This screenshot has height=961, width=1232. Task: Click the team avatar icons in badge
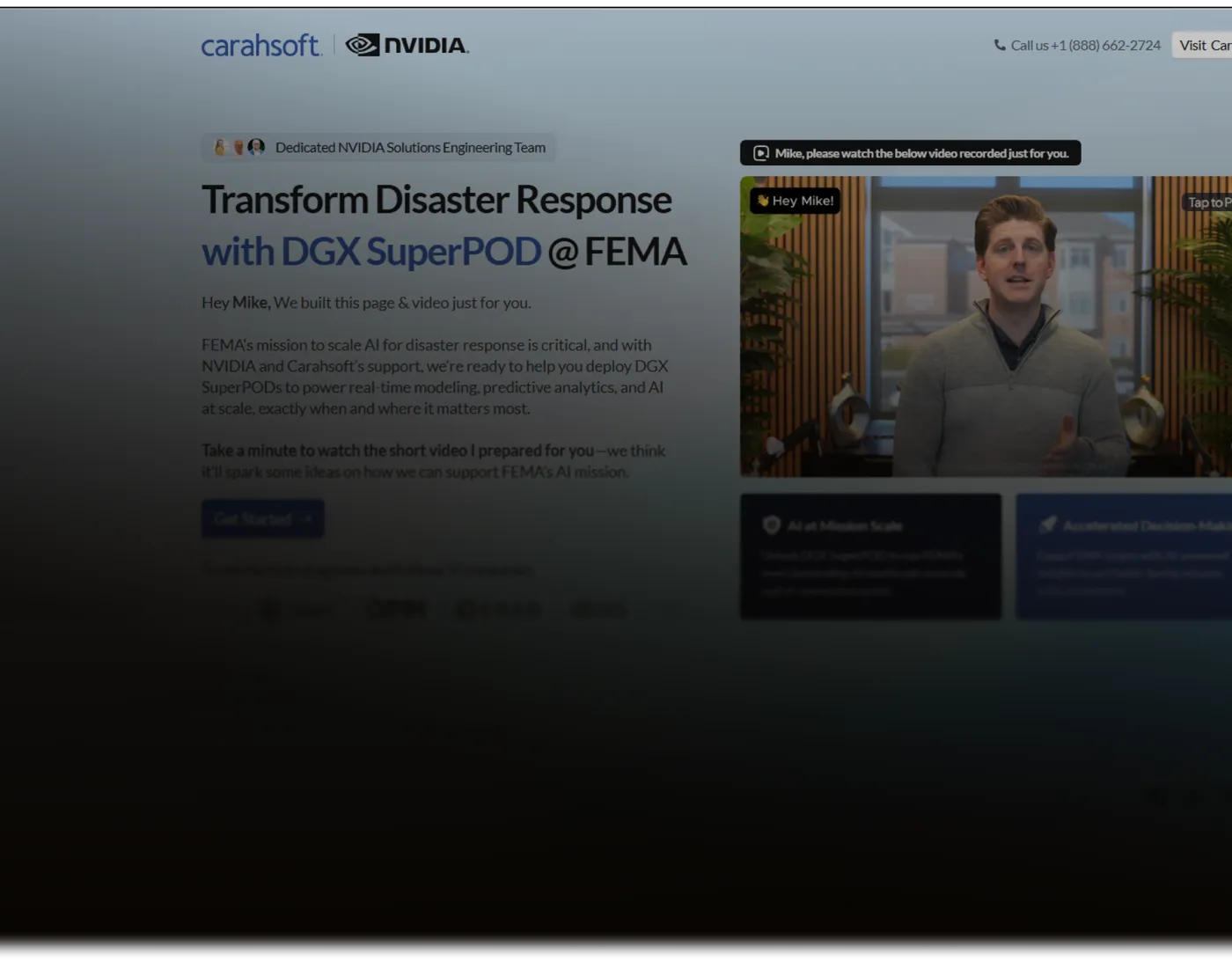tap(238, 147)
